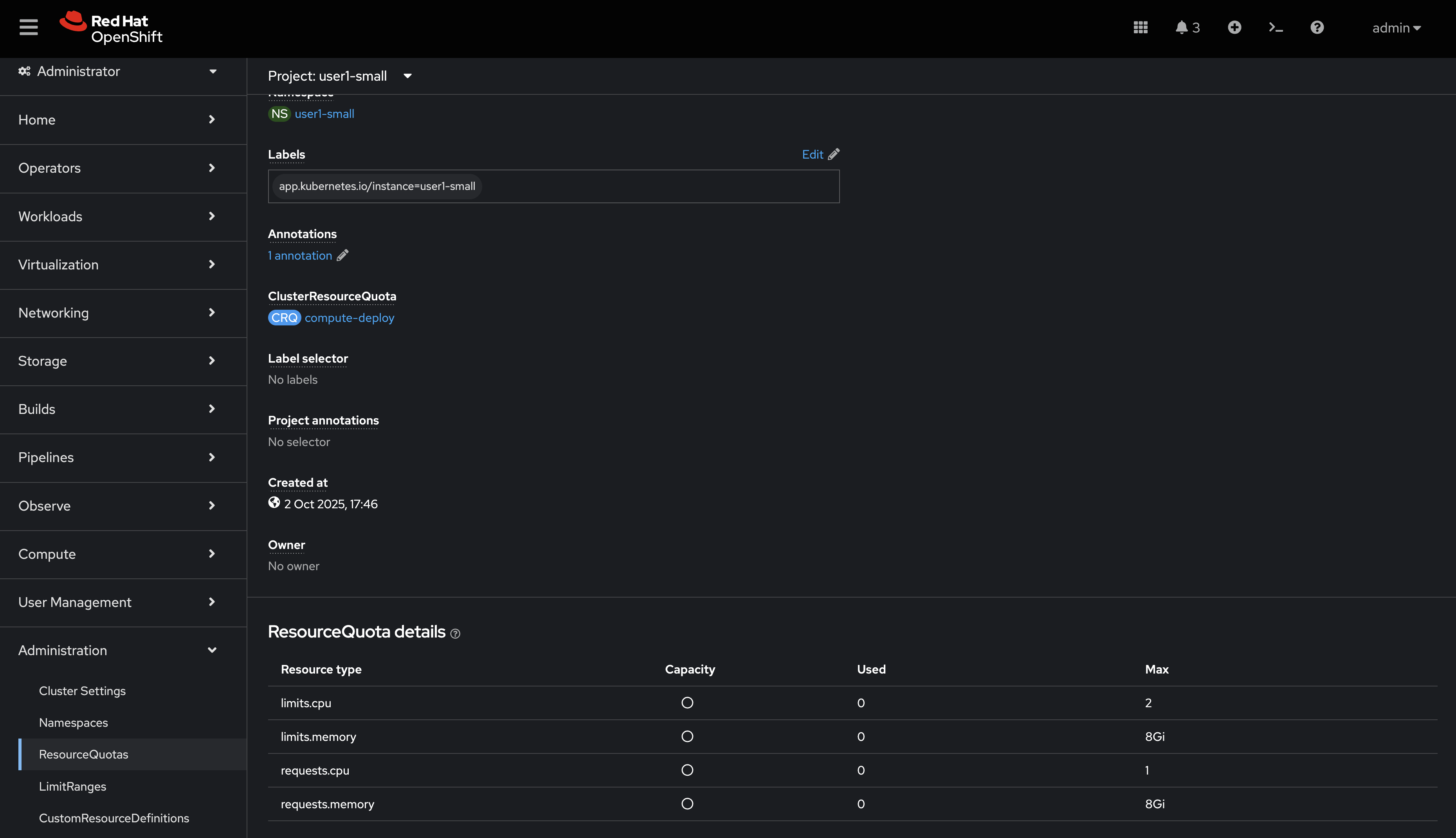Click the help icon beside ResourceQuota details
This screenshot has width=1456, height=838.
coord(455,633)
